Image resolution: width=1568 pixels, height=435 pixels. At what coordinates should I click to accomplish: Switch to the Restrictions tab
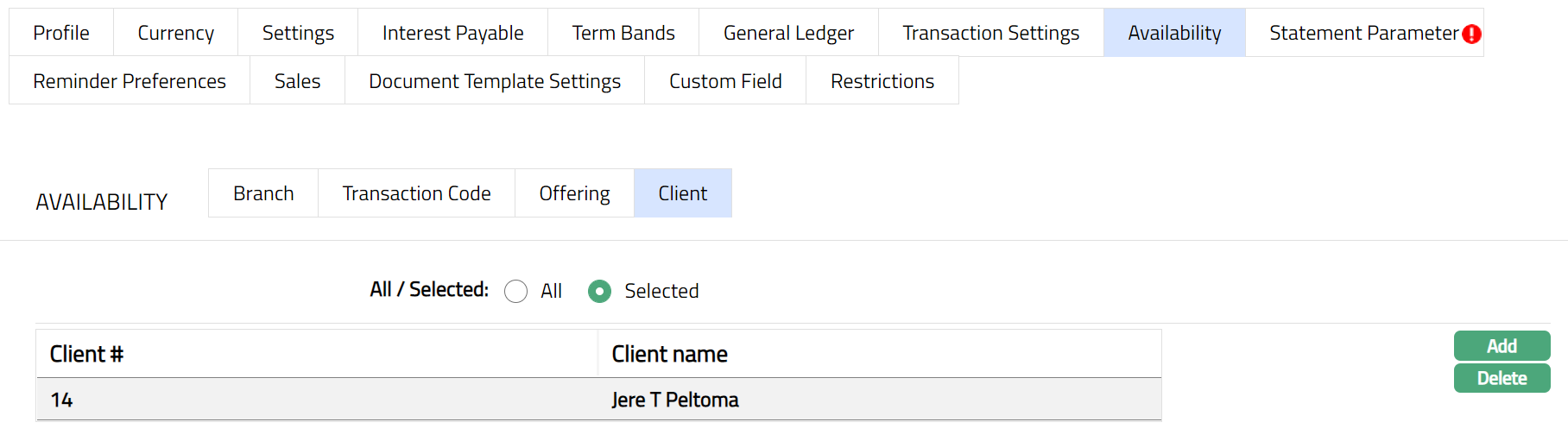(x=882, y=81)
